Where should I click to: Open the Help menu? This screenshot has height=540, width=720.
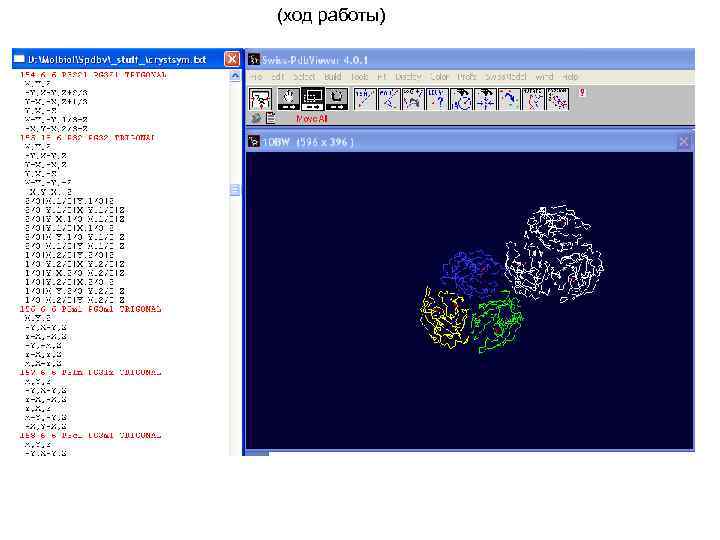[570, 77]
